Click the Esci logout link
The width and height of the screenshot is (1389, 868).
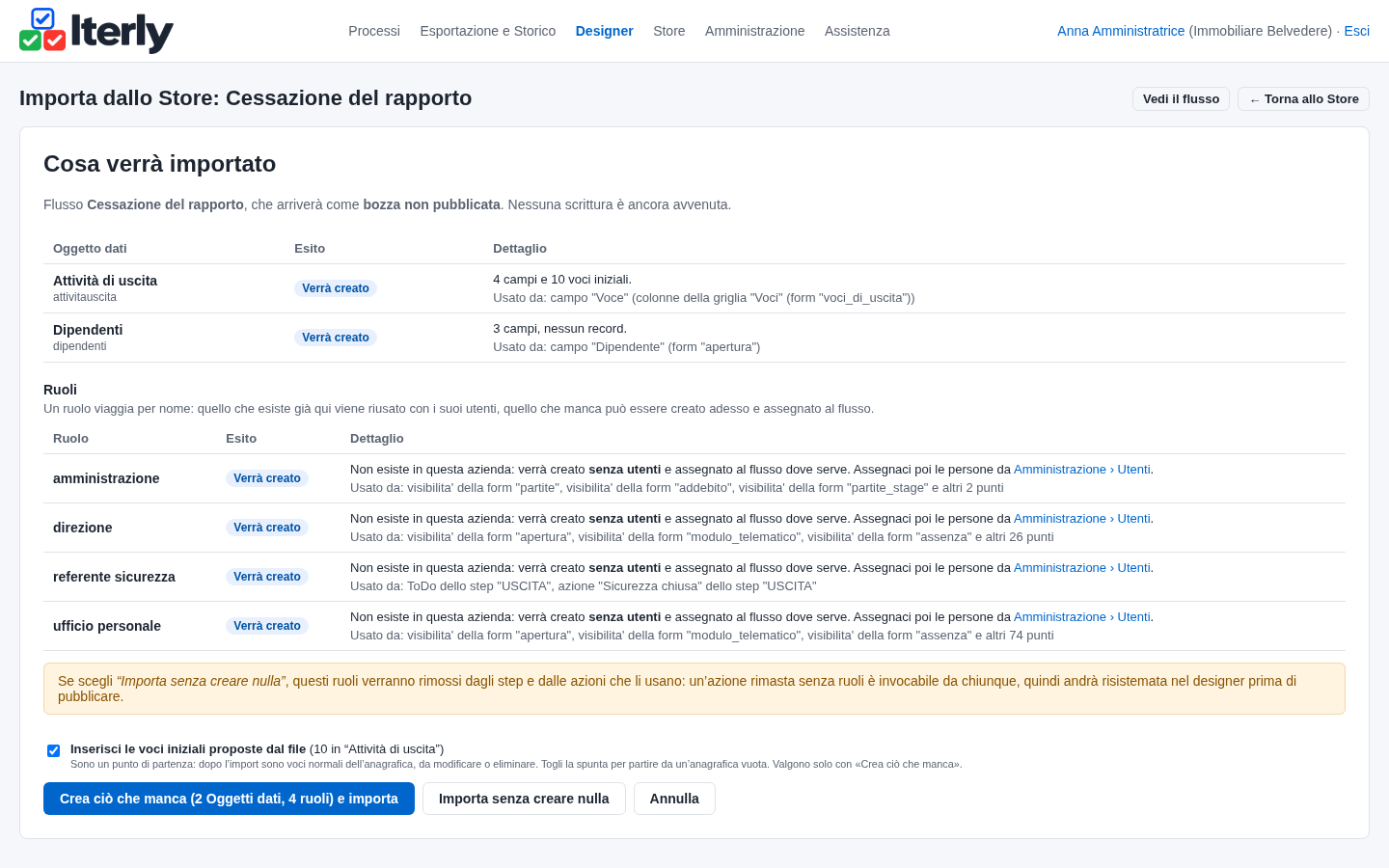coord(1357,31)
